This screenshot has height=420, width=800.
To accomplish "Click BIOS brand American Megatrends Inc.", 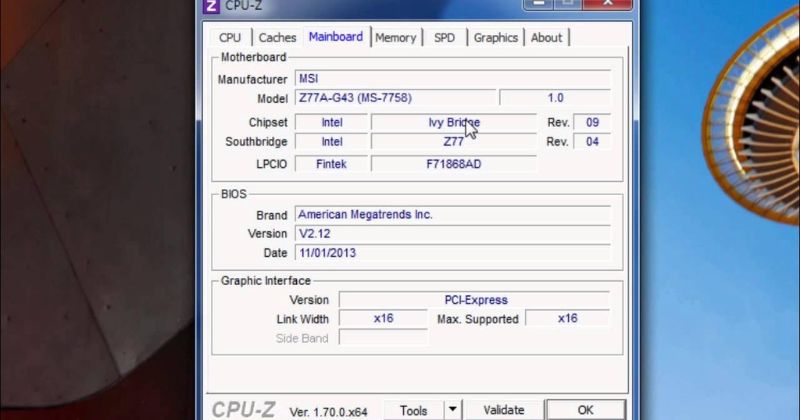I will [x=453, y=214].
